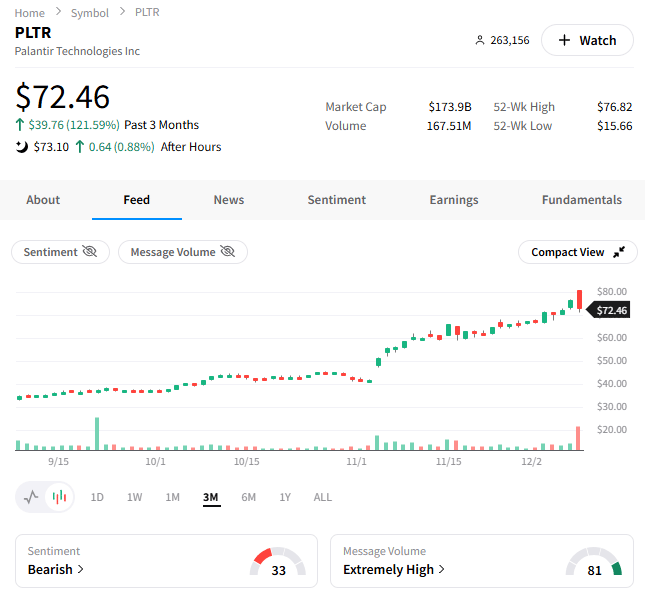This screenshot has width=645, height=592.
Task: Select the 1Y chart range
Action: tap(285, 497)
